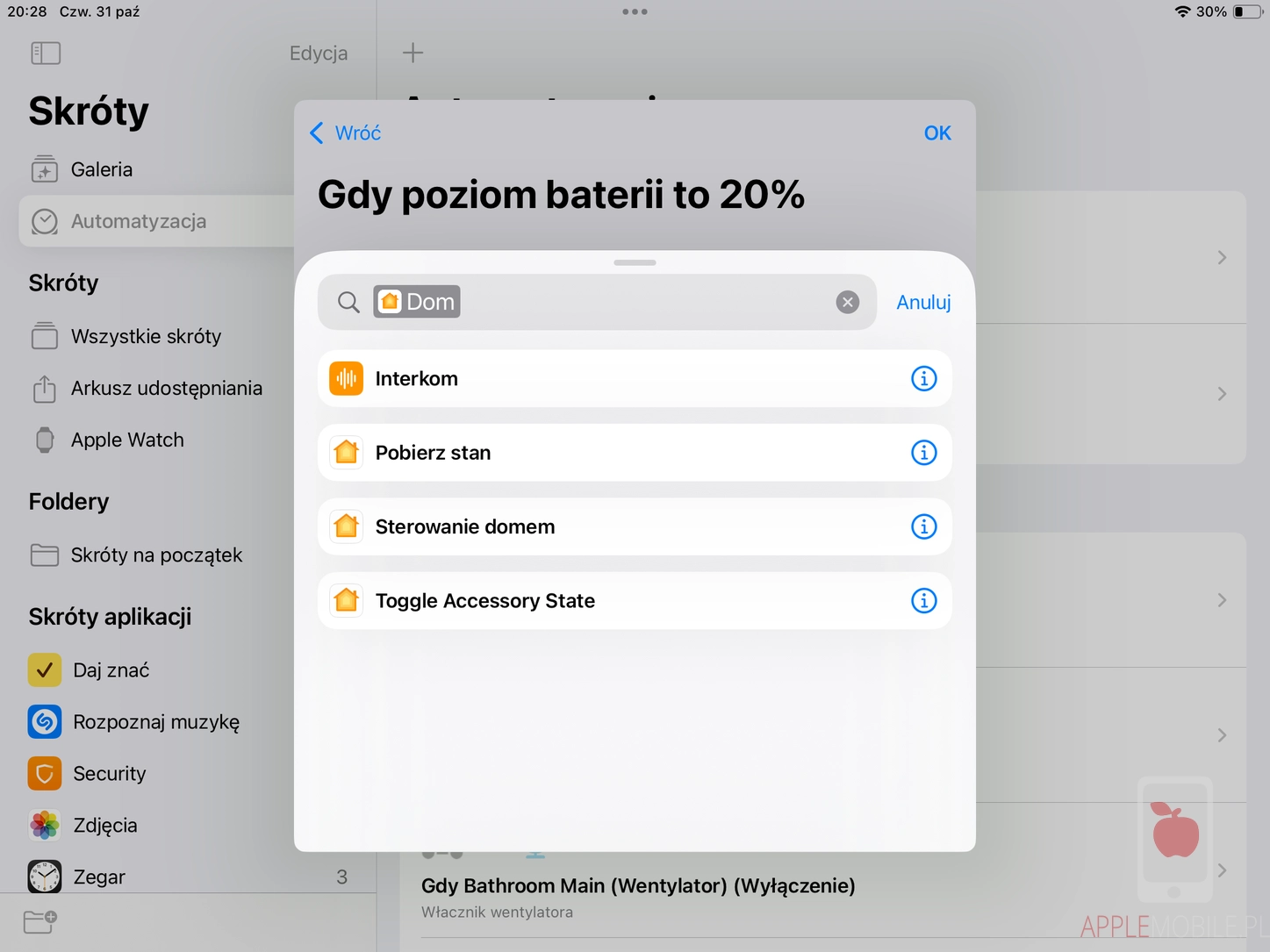The image size is (1270, 952).
Task: Toggle the sidebar panel icon
Action: (x=46, y=54)
